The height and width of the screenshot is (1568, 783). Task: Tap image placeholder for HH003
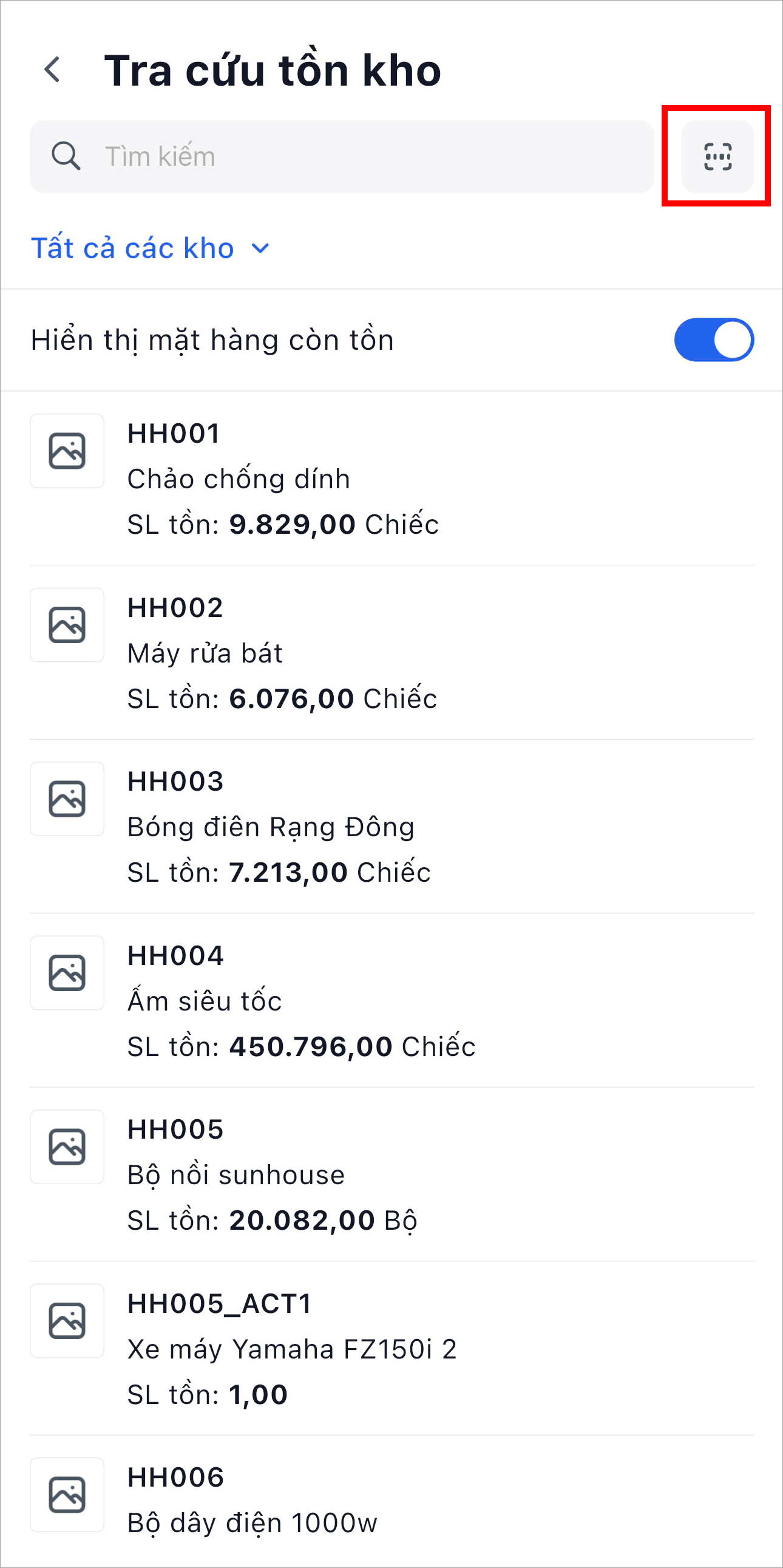tap(67, 799)
